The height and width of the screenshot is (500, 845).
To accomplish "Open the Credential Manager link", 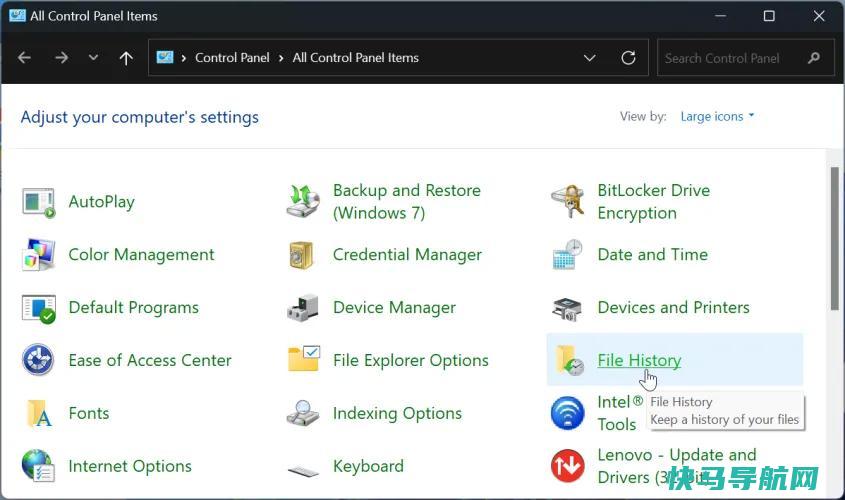I will tap(407, 254).
